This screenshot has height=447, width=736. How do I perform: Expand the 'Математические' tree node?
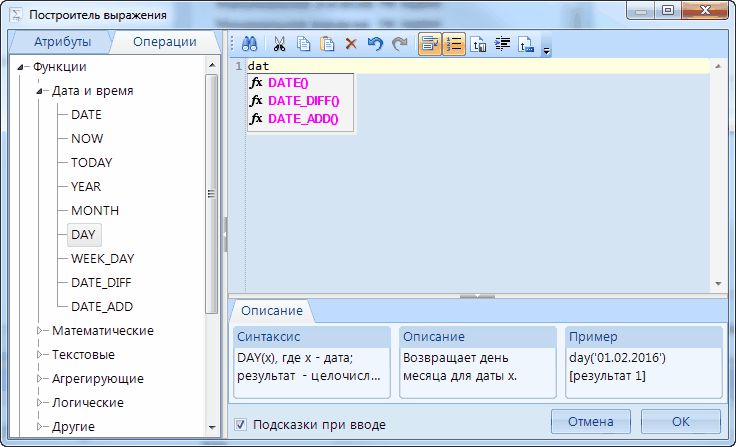point(41,330)
